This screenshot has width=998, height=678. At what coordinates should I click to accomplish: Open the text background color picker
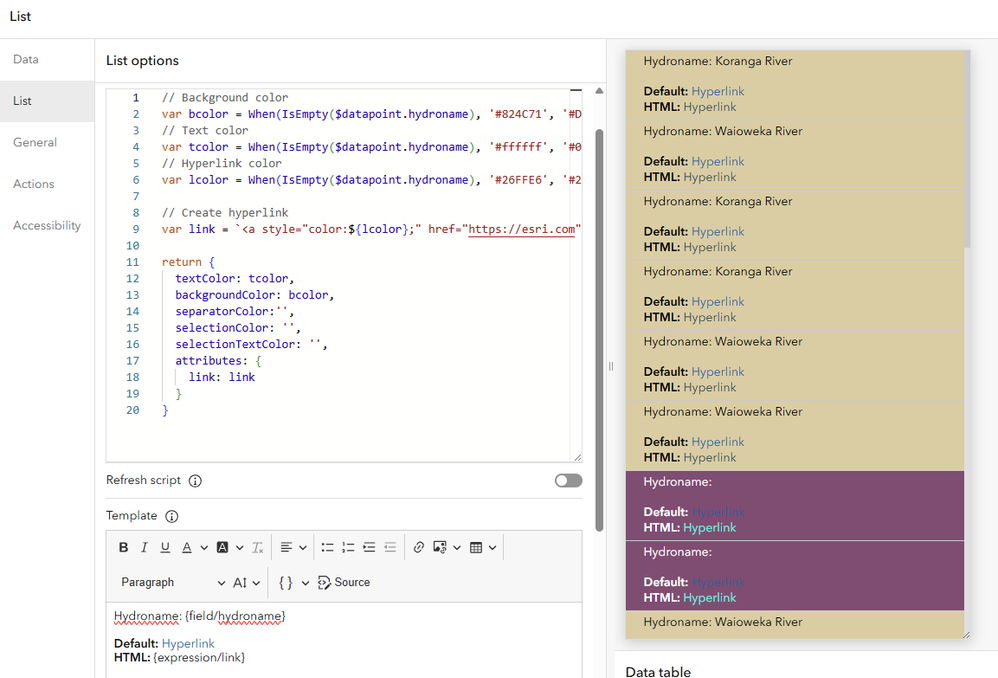[x=222, y=547]
